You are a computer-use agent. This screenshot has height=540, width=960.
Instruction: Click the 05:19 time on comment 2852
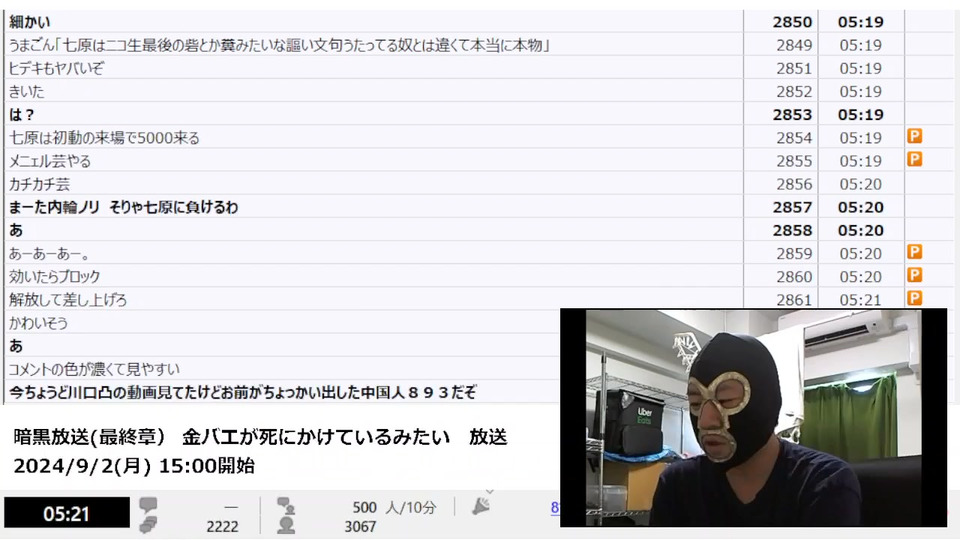coord(861,92)
